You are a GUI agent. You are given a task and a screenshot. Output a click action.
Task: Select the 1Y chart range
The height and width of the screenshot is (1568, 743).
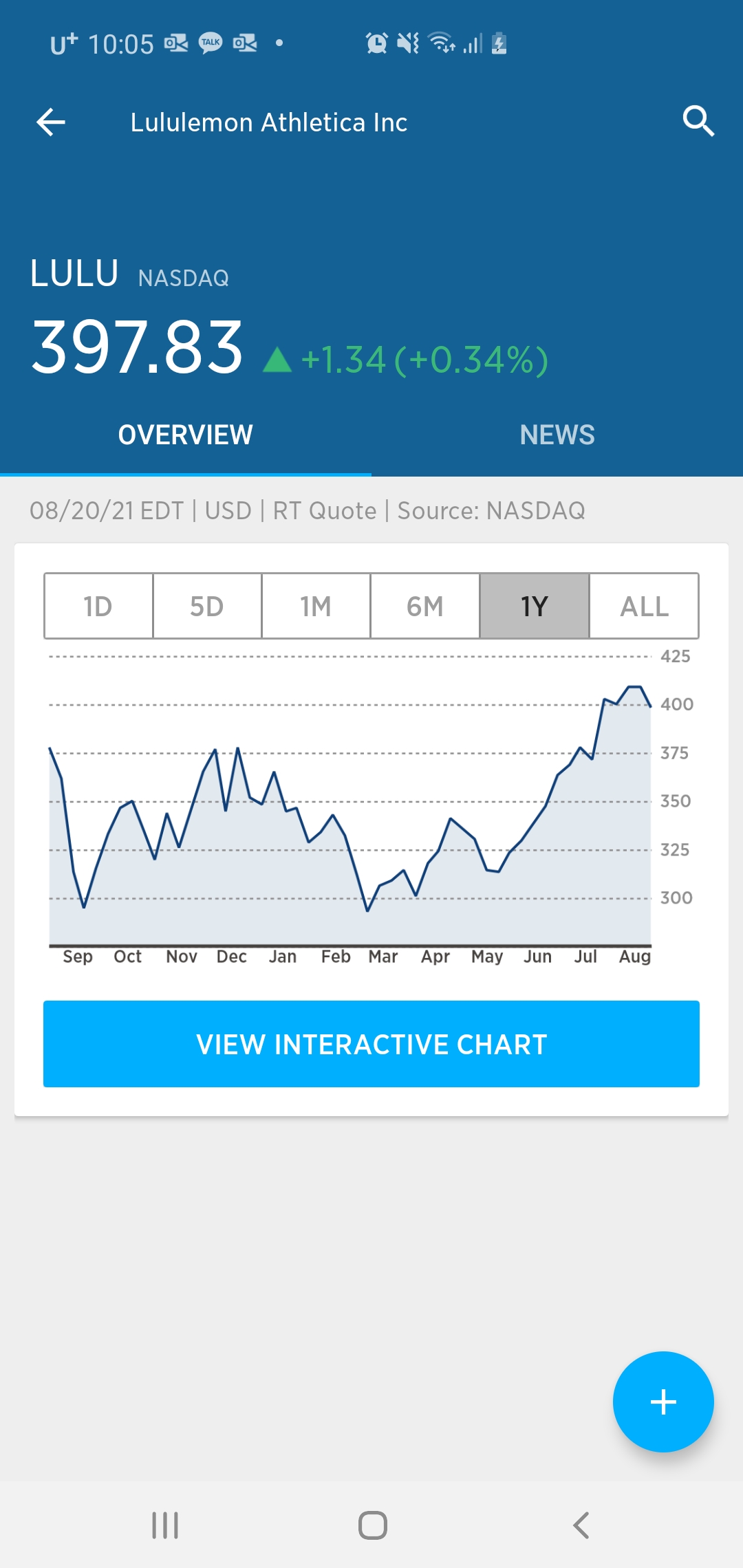pyautogui.click(x=535, y=606)
